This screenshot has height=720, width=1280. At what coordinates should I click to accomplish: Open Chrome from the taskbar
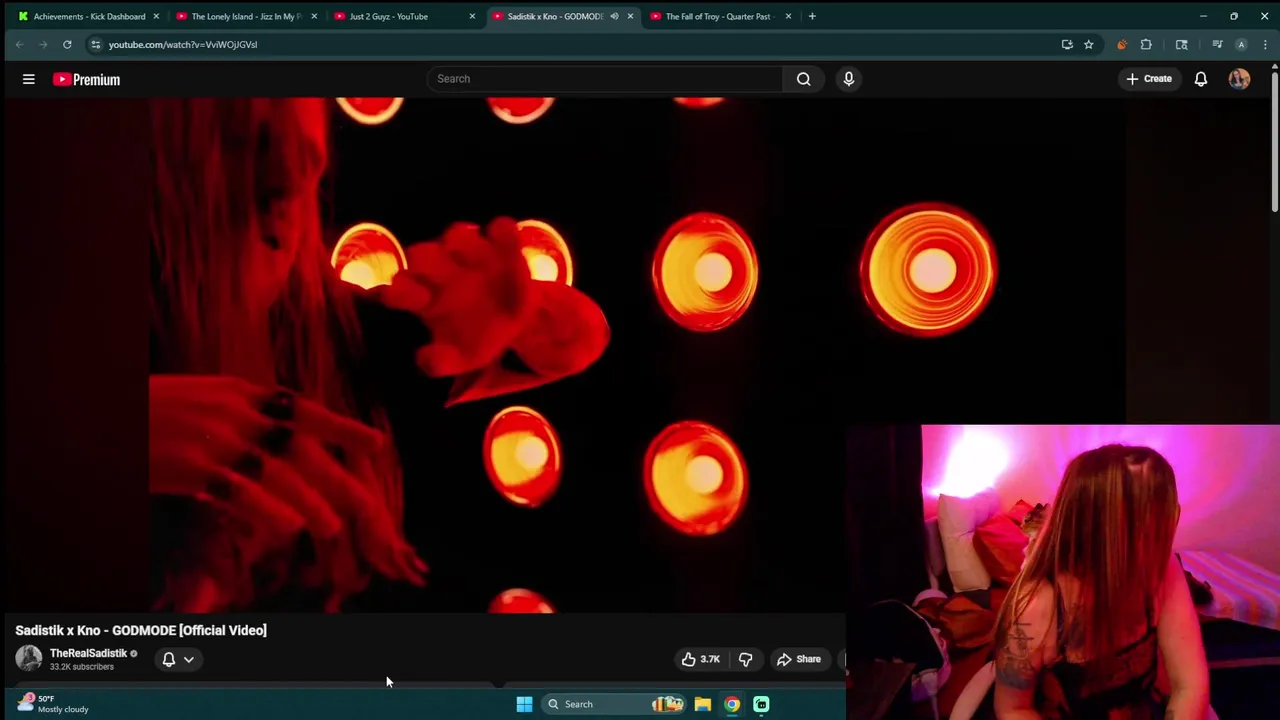(x=732, y=704)
